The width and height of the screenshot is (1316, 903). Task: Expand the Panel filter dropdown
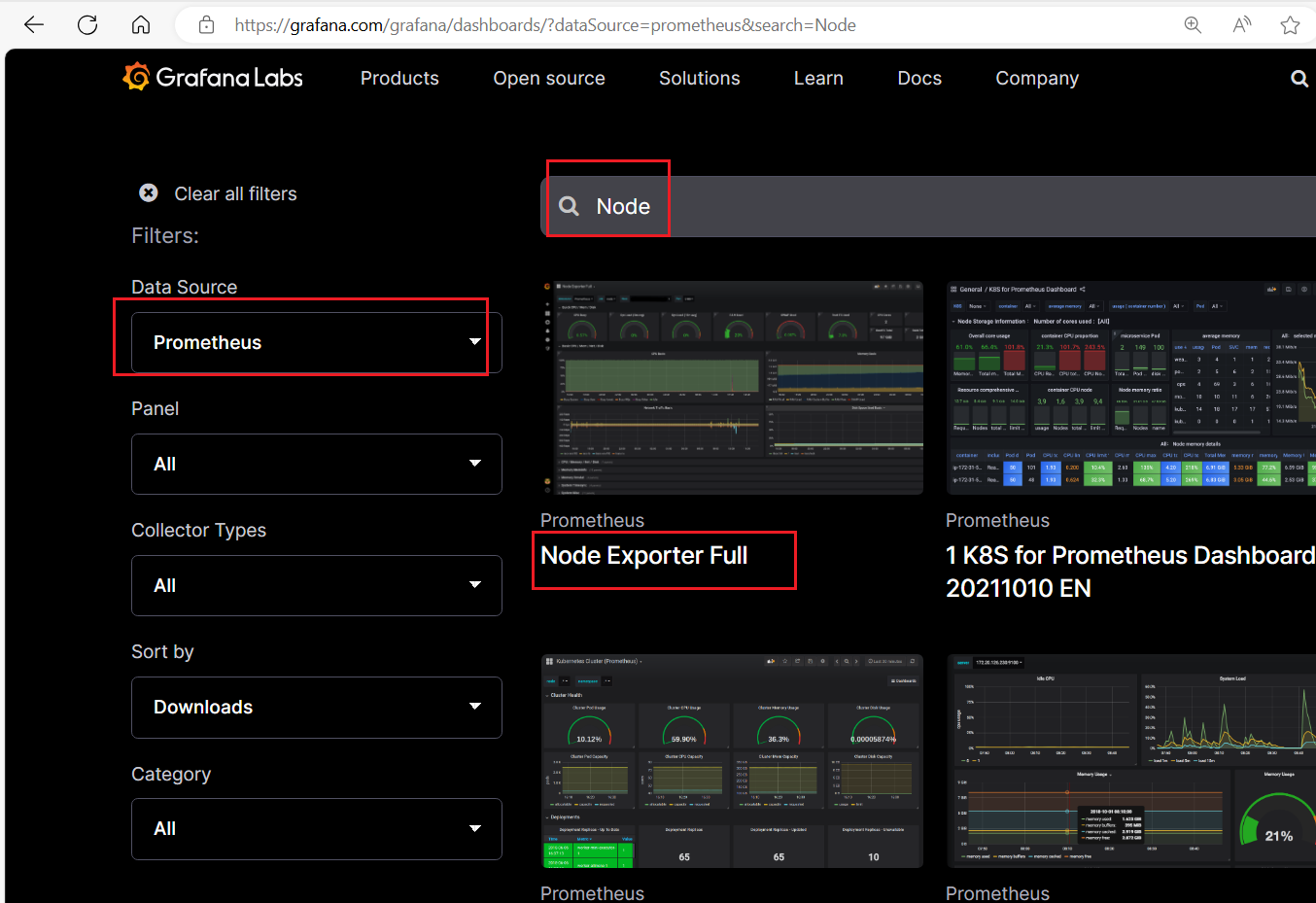(317, 464)
